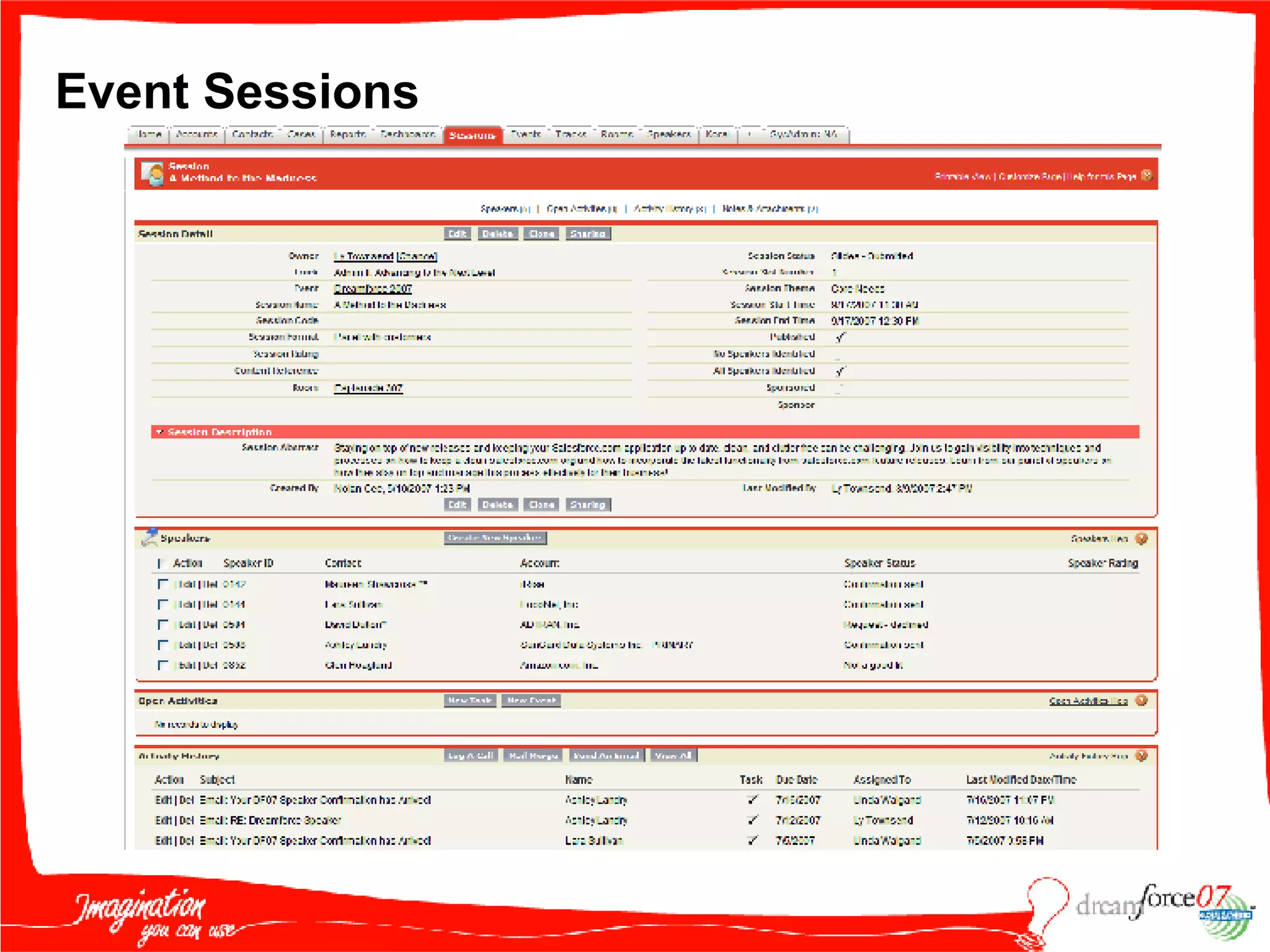Open the Amazon.com, Inc. account link
1270x952 pixels.
pos(559,665)
